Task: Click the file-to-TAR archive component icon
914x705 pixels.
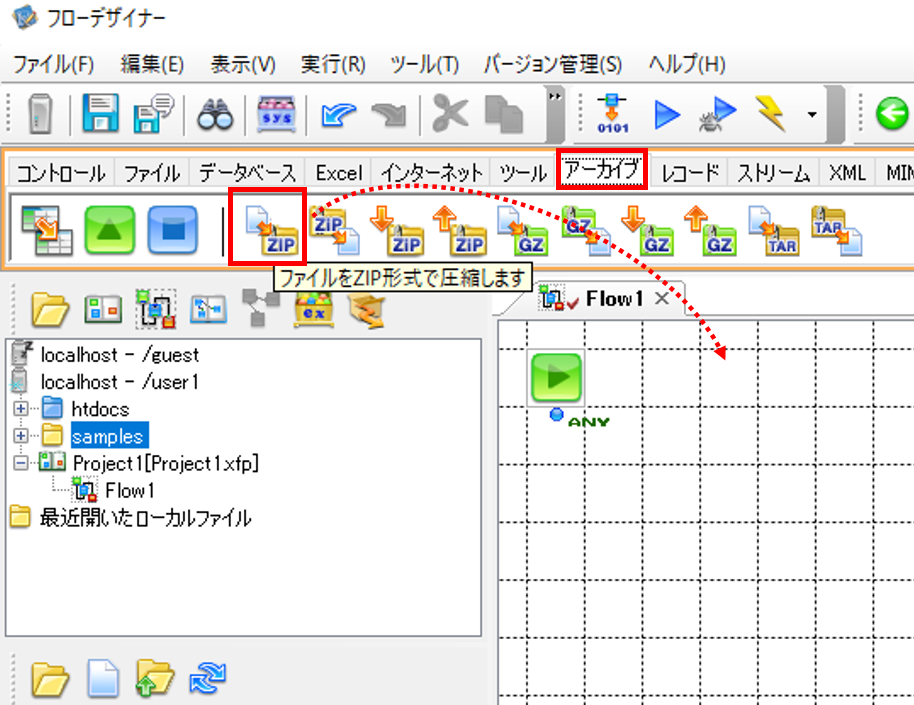Action: pyautogui.click(x=773, y=231)
